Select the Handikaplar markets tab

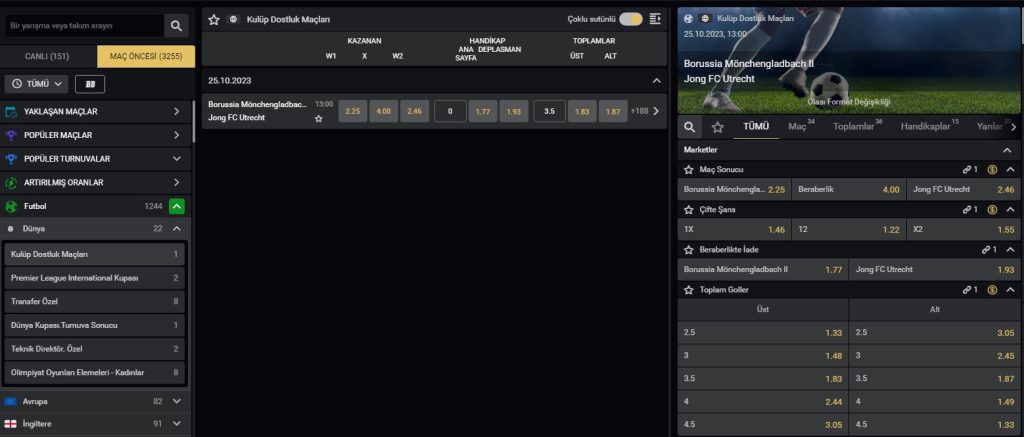tap(928, 127)
